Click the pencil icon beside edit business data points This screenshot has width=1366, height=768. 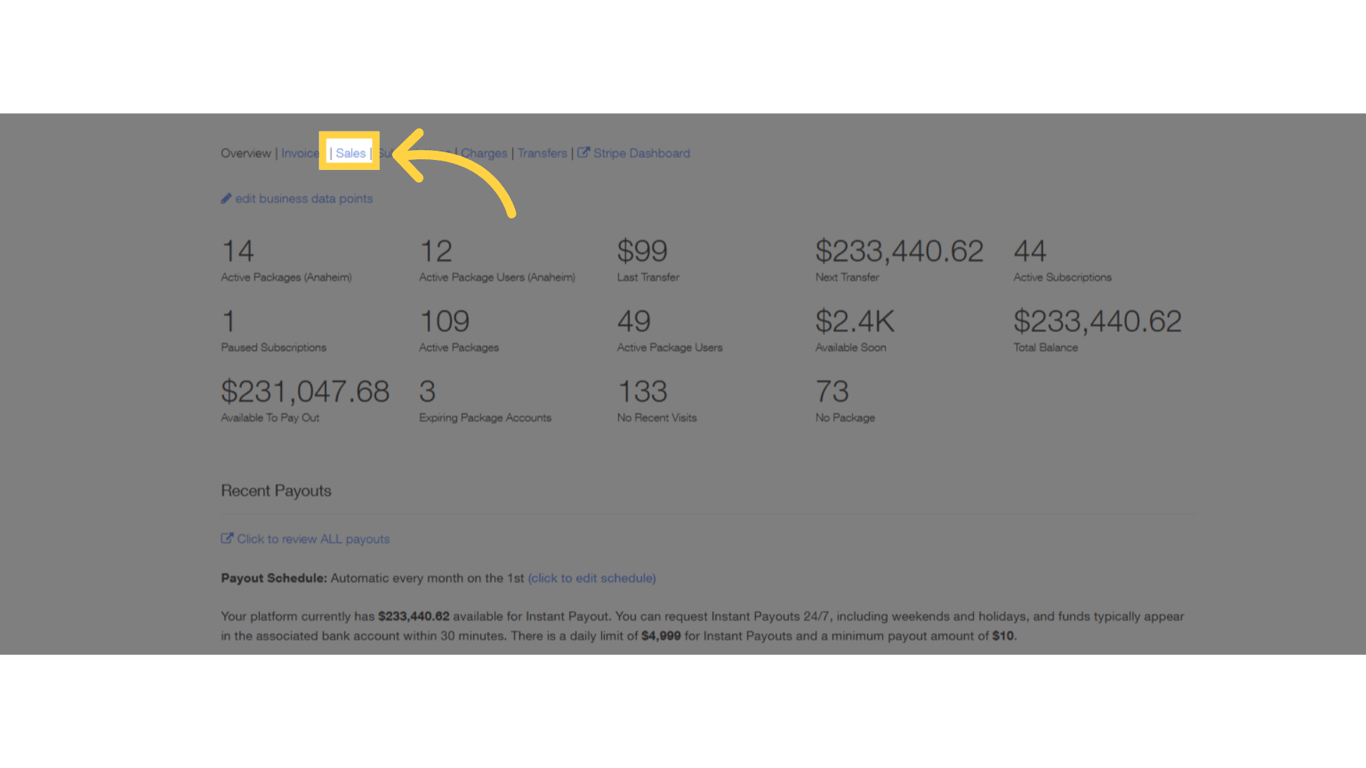click(x=226, y=199)
